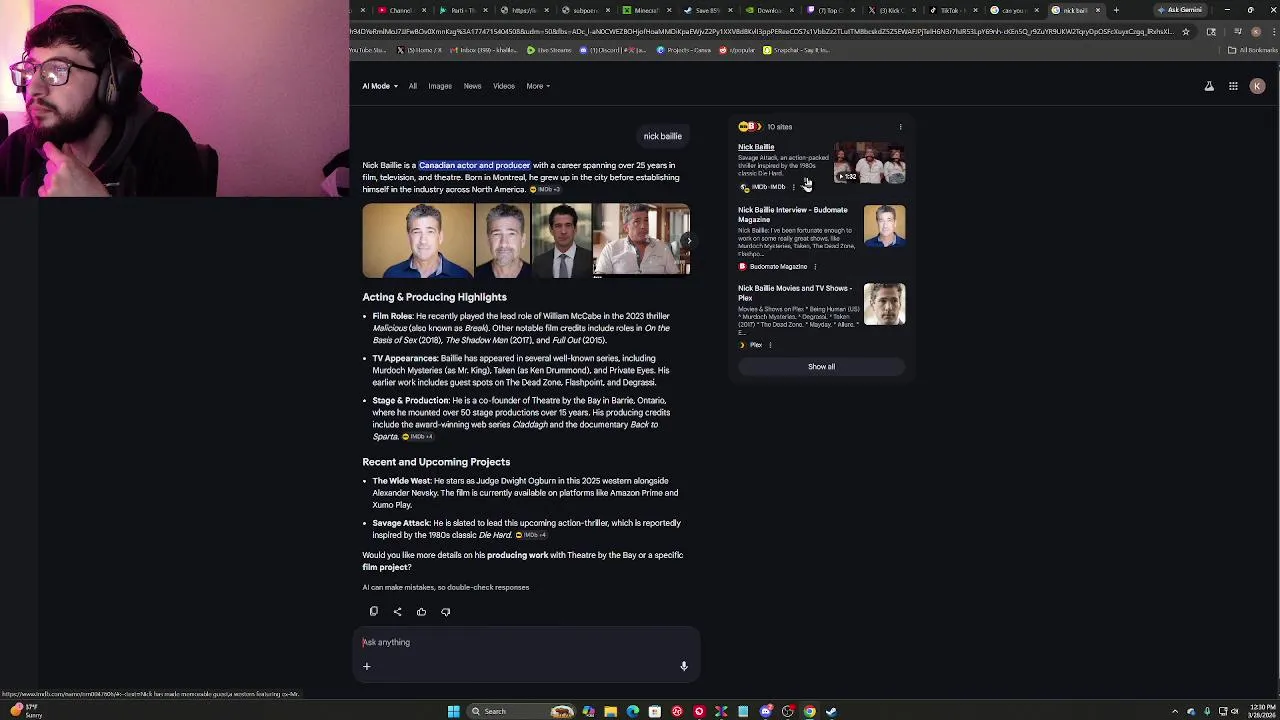Give the response a thumbs down
The width and height of the screenshot is (1280, 720).
click(x=445, y=611)
